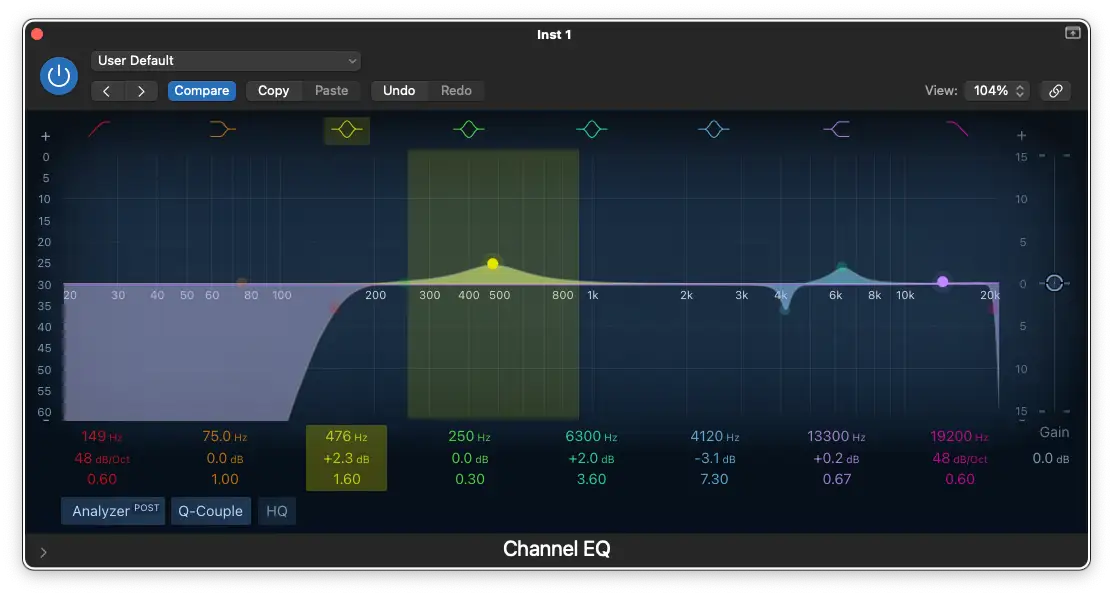Click the teal parametric band icon
The width and height of the screenshot is (1113, 597).
592,129
